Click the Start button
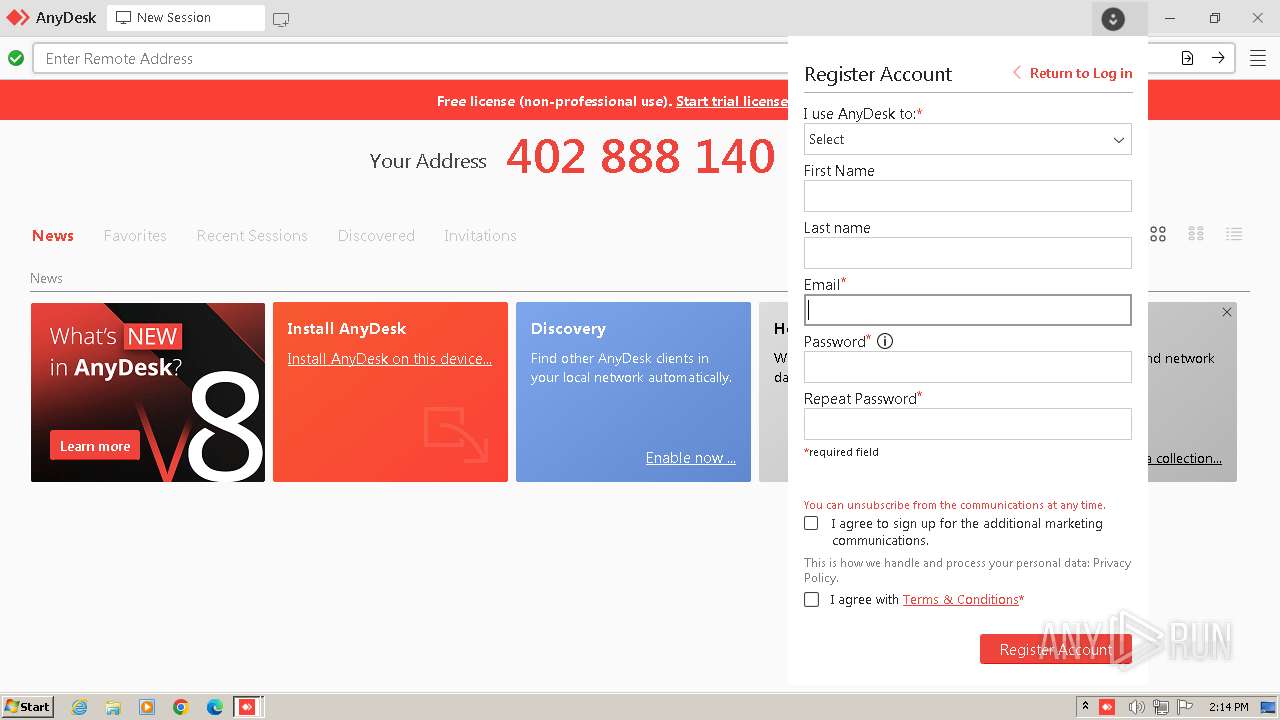Image resolution: width=1280 pixels, height=720 pixels. click(x=28, y=707)
